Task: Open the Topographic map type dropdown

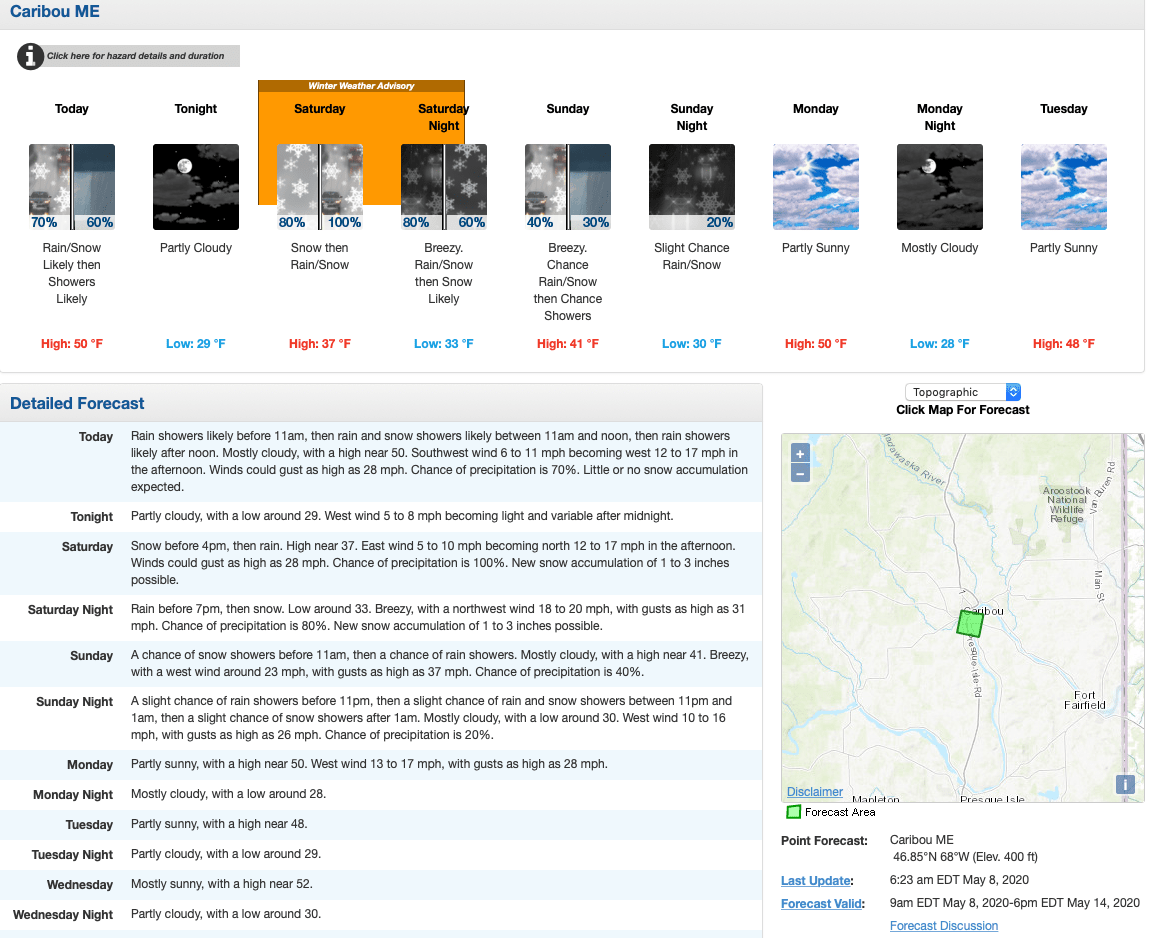Action: point(963,392)
